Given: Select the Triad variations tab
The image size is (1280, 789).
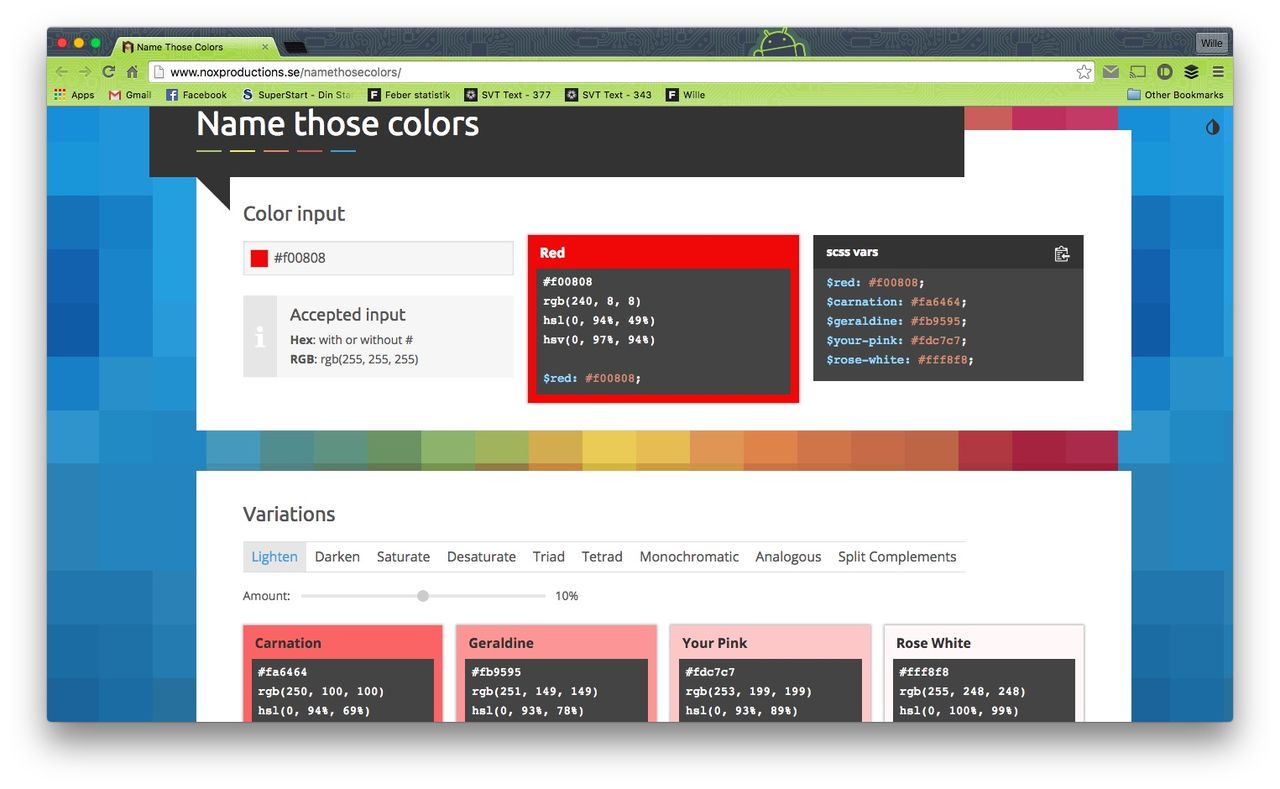Looking at the screenshot, I should [548, 557].
